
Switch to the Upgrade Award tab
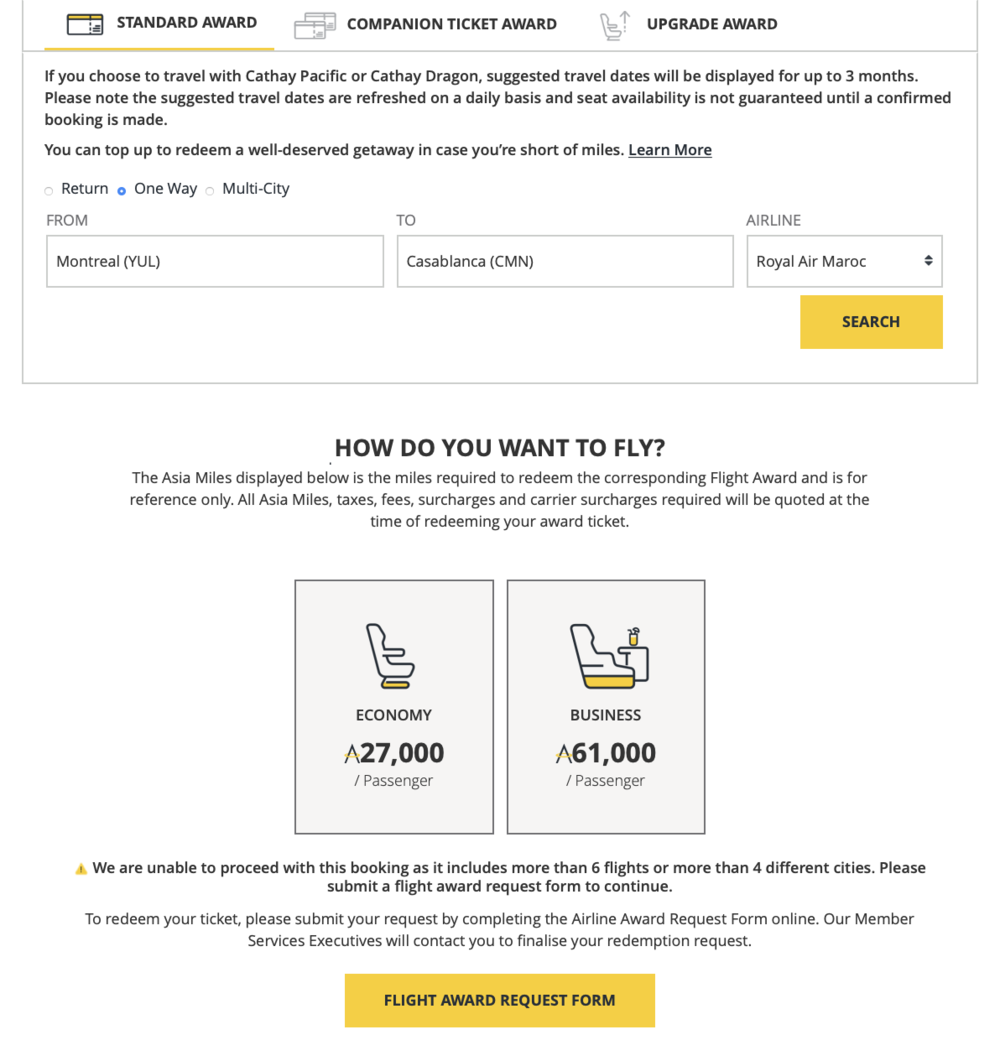(x=711, y=24)
